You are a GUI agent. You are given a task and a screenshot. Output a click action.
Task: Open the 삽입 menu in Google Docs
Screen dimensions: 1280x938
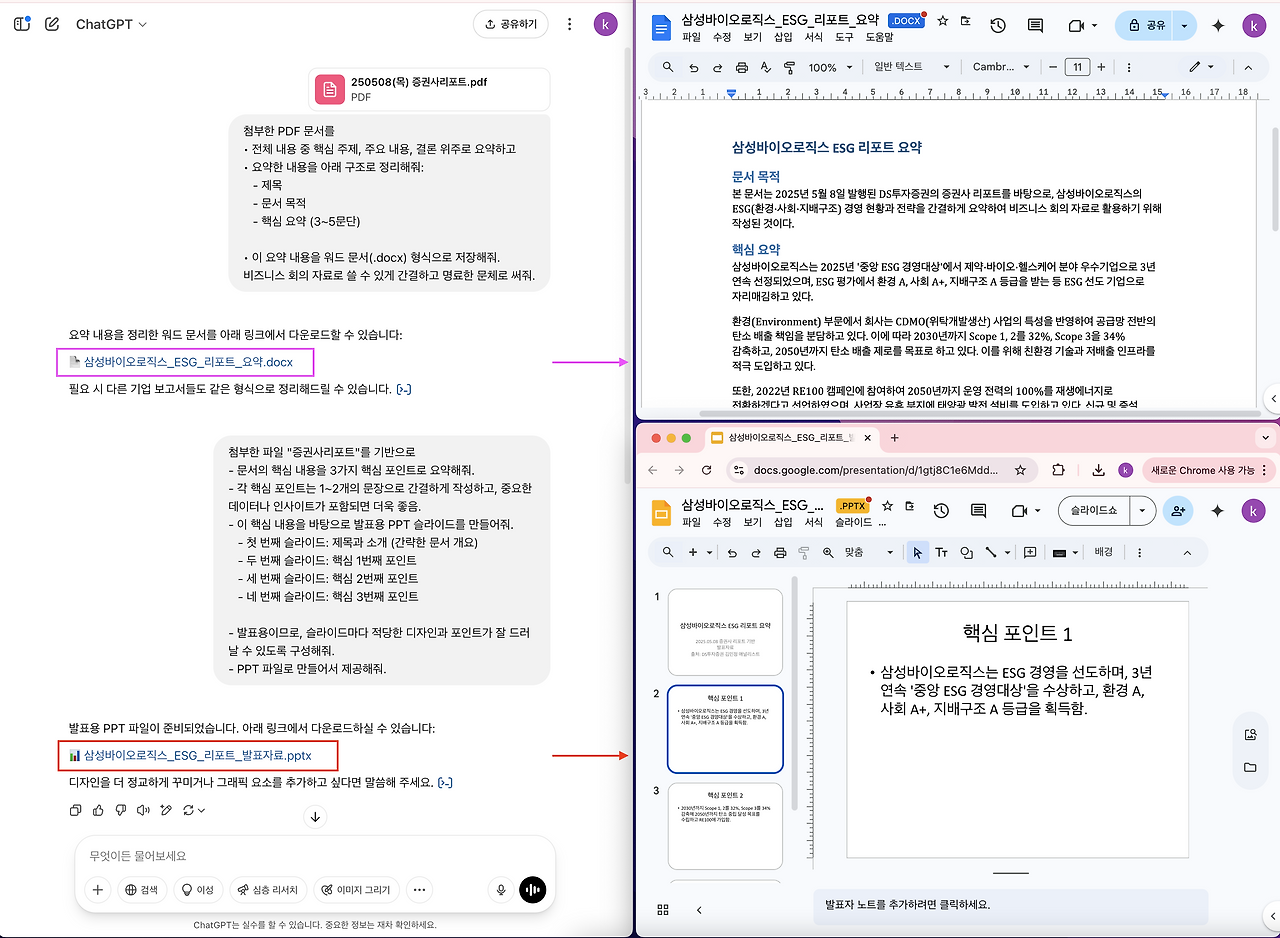[783, 37]
